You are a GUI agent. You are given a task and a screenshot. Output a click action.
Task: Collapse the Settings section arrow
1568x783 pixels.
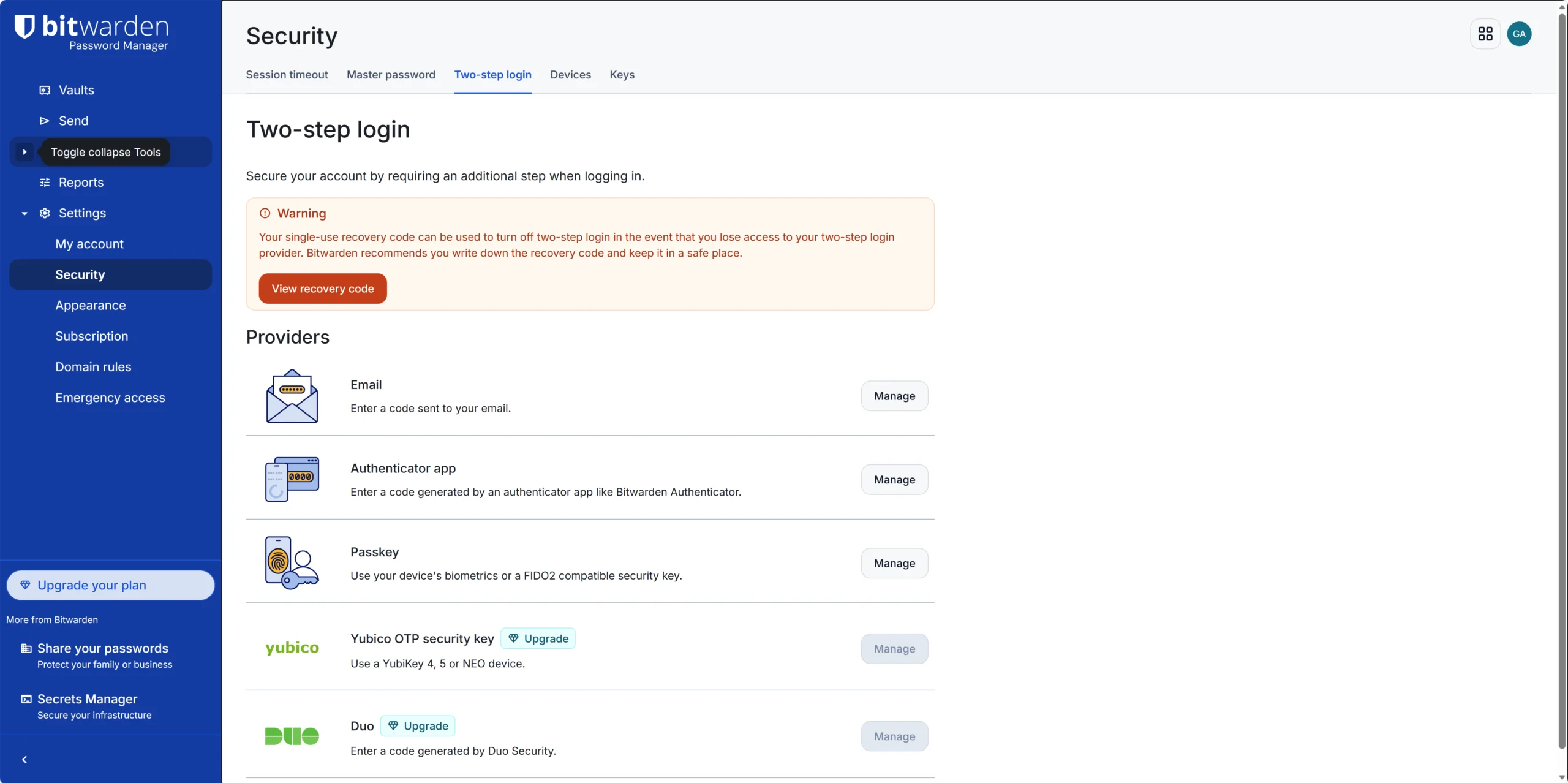tap(24, 213)
